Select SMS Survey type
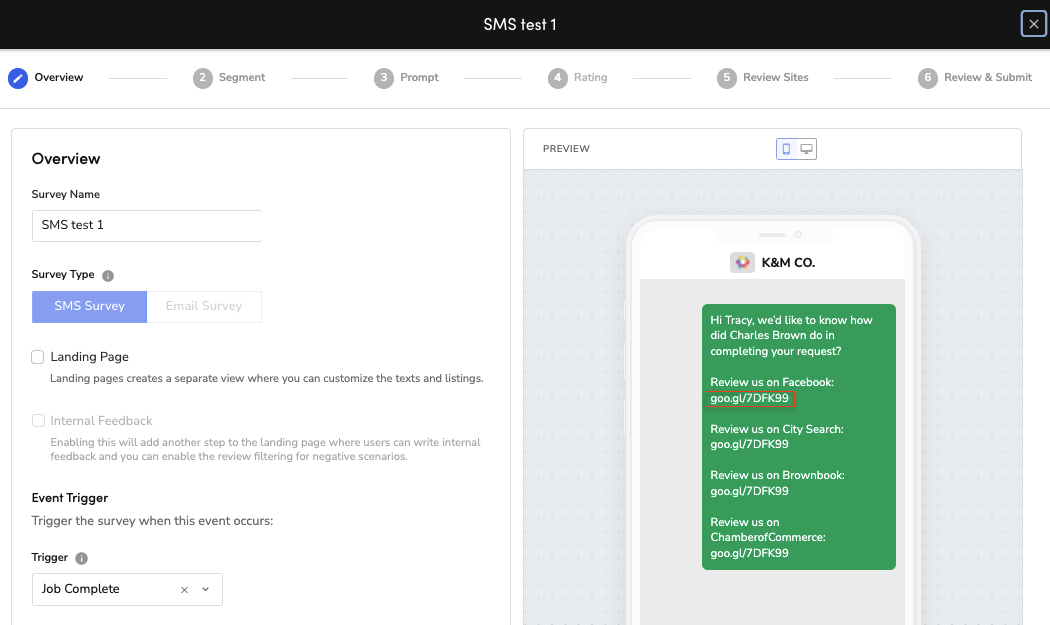The image size is (1050, 625). click(89, 306)
